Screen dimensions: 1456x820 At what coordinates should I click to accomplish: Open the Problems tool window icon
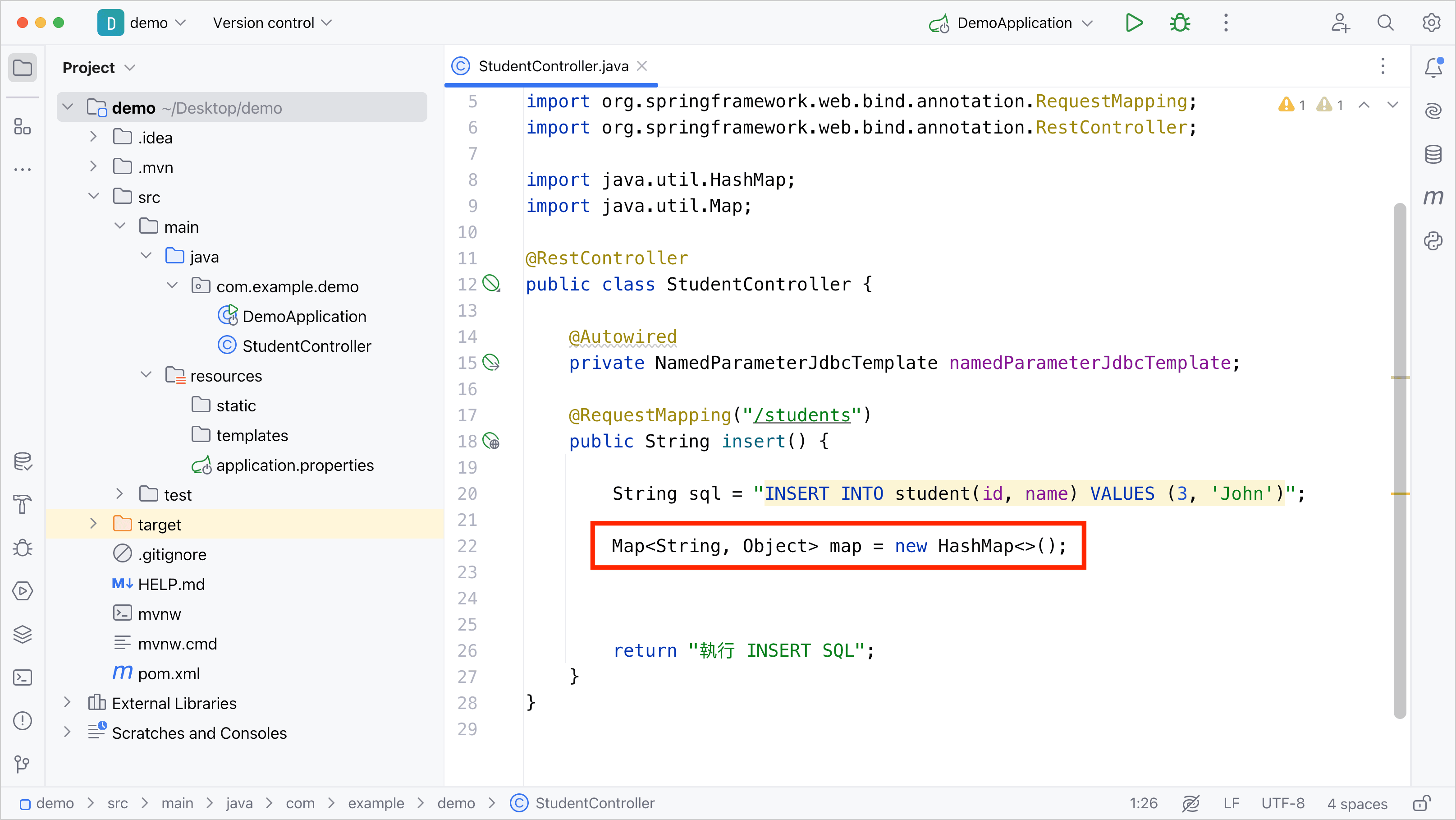coord(23,720)
